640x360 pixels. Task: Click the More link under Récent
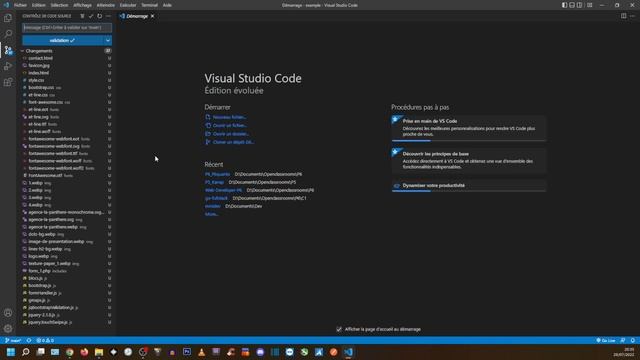click(x=211, y=214)
